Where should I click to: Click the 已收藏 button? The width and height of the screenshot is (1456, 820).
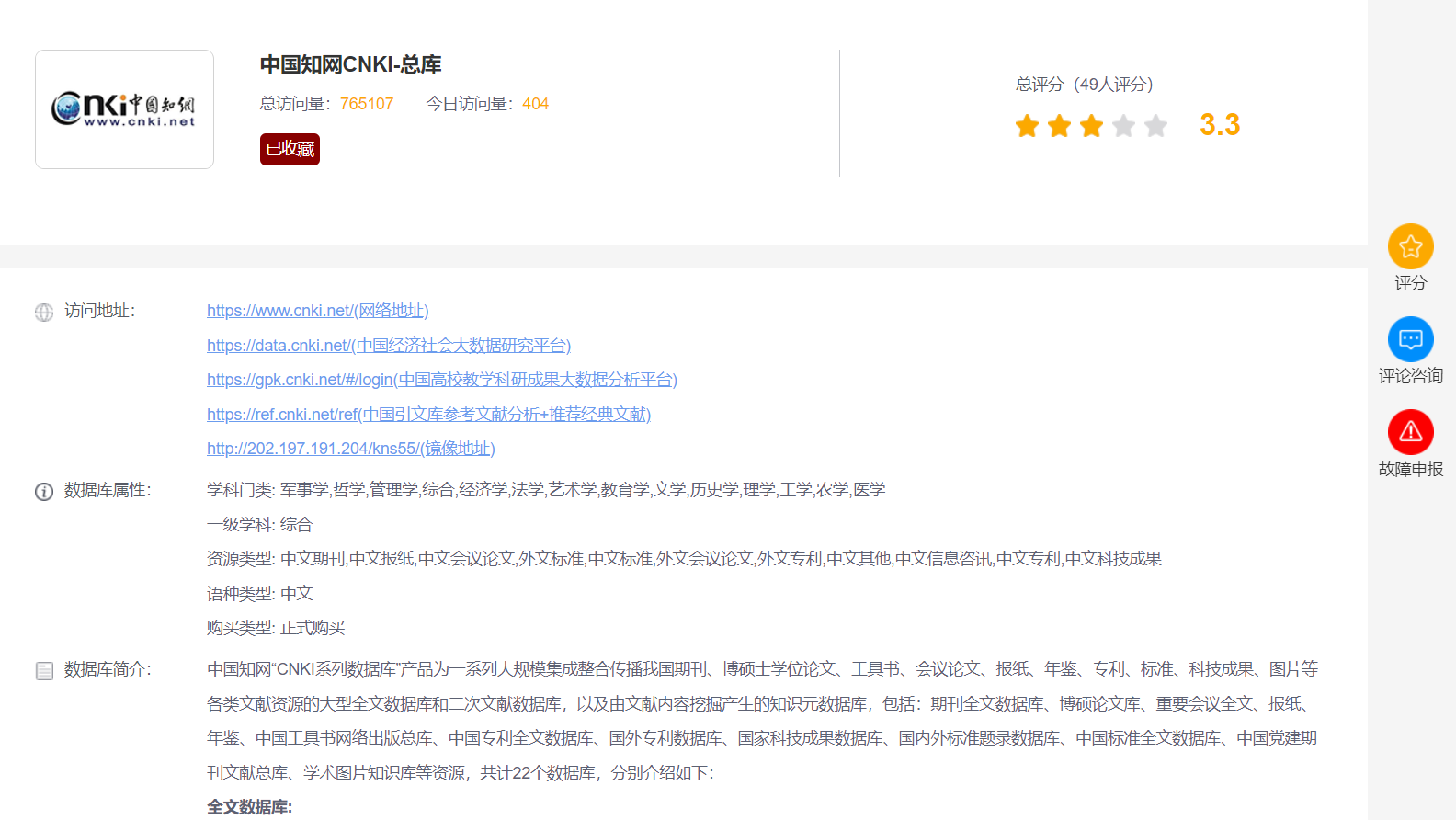[x=290, y=149]
